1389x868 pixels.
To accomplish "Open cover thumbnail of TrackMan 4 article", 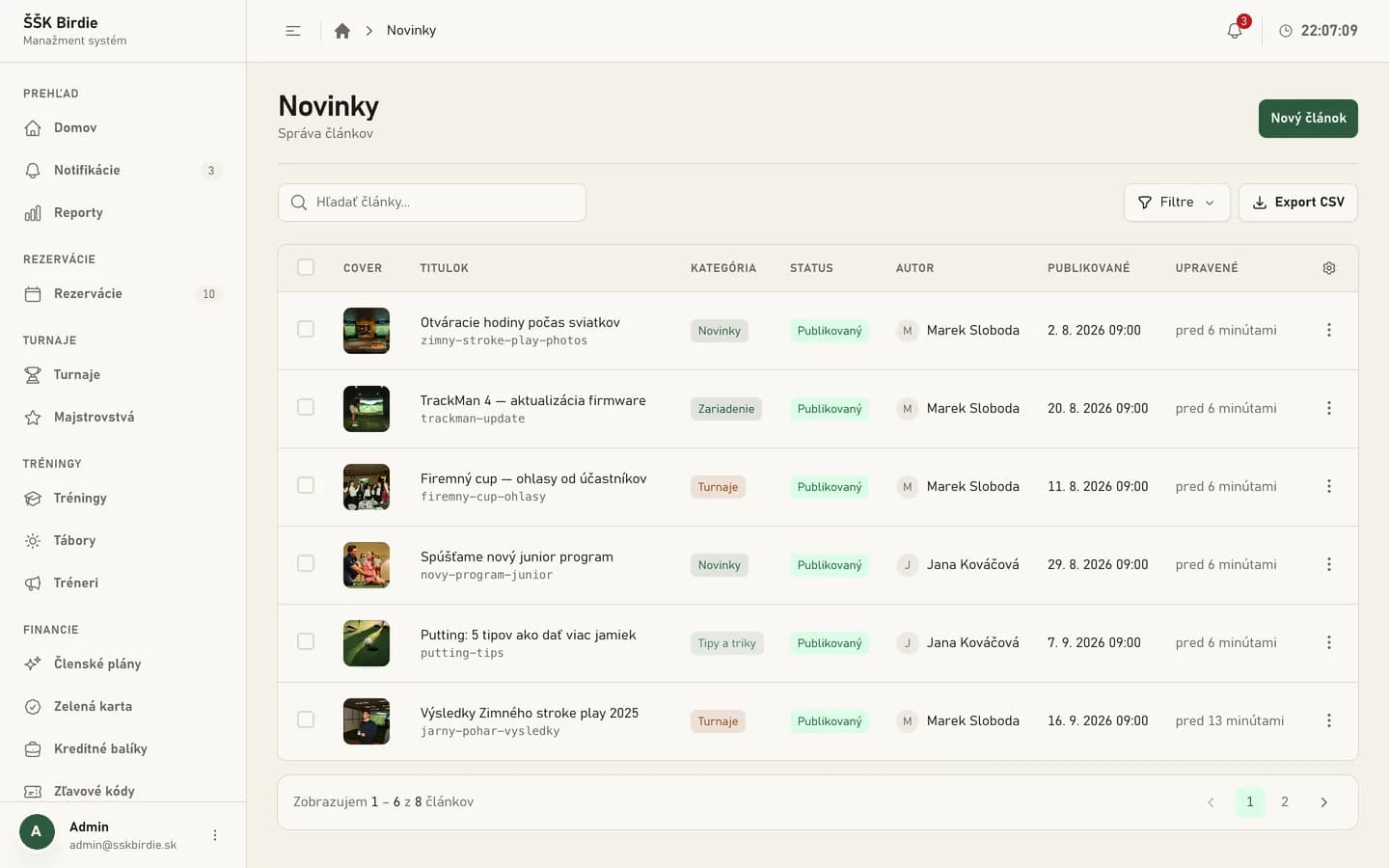I will point(367,409).
